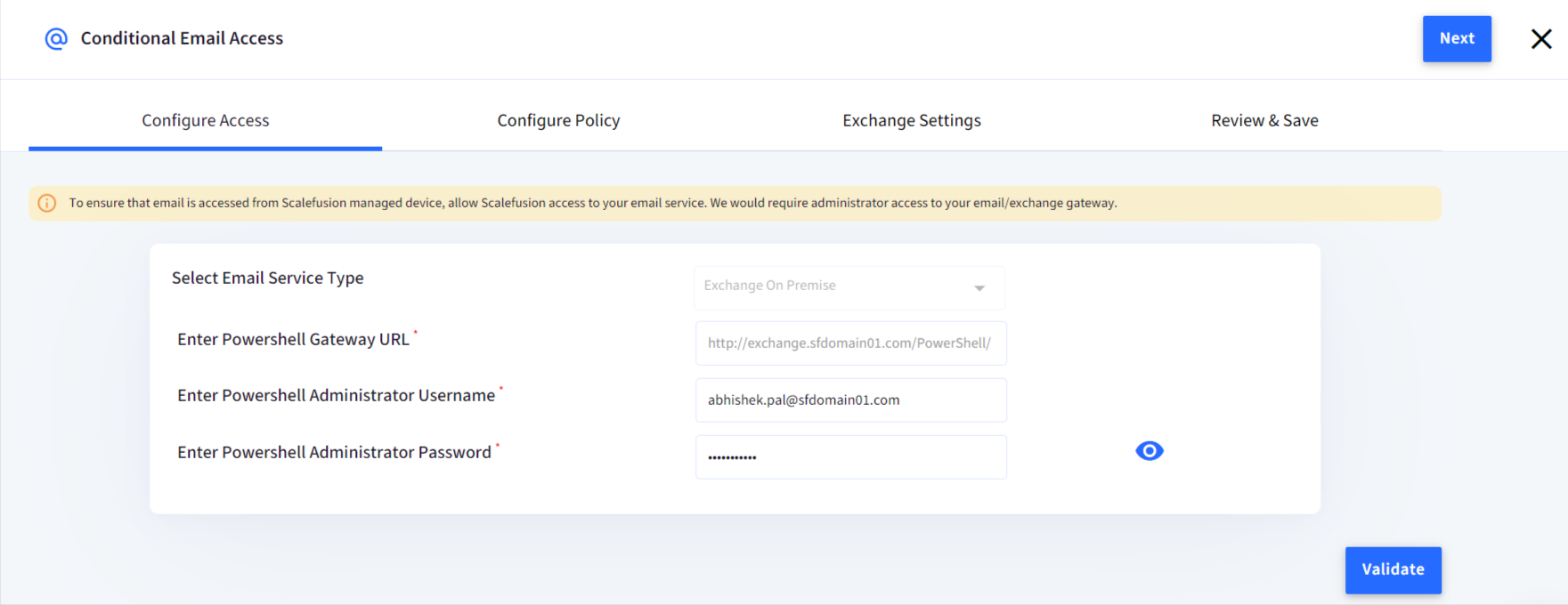Image resolution: width=1568 pixels, height=605 pixels.
Task: Toggle password visibility eye icon
Action: [1150, 451]
